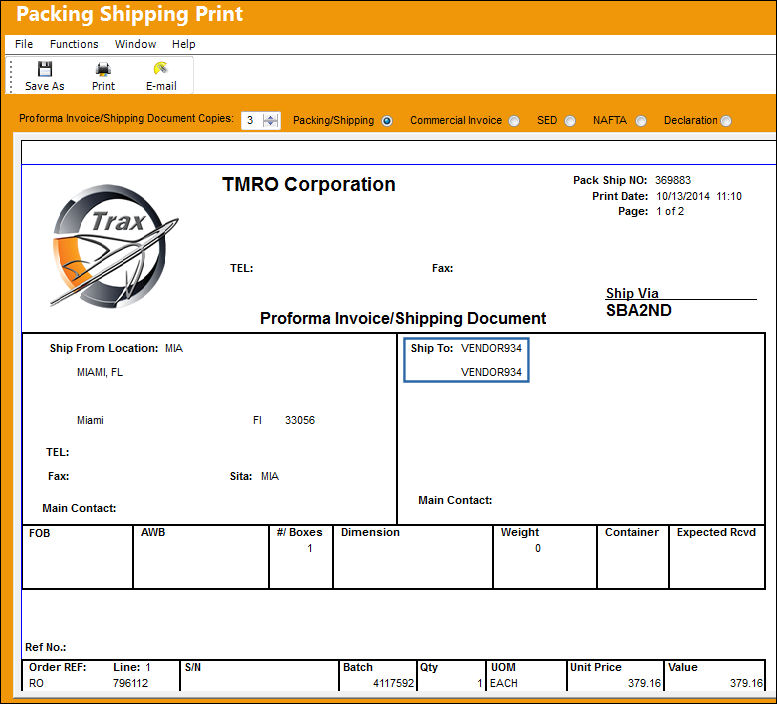
Task: Click the Main Contact label under Ship To
Action: pyautogui.click(x=455, y=500)
